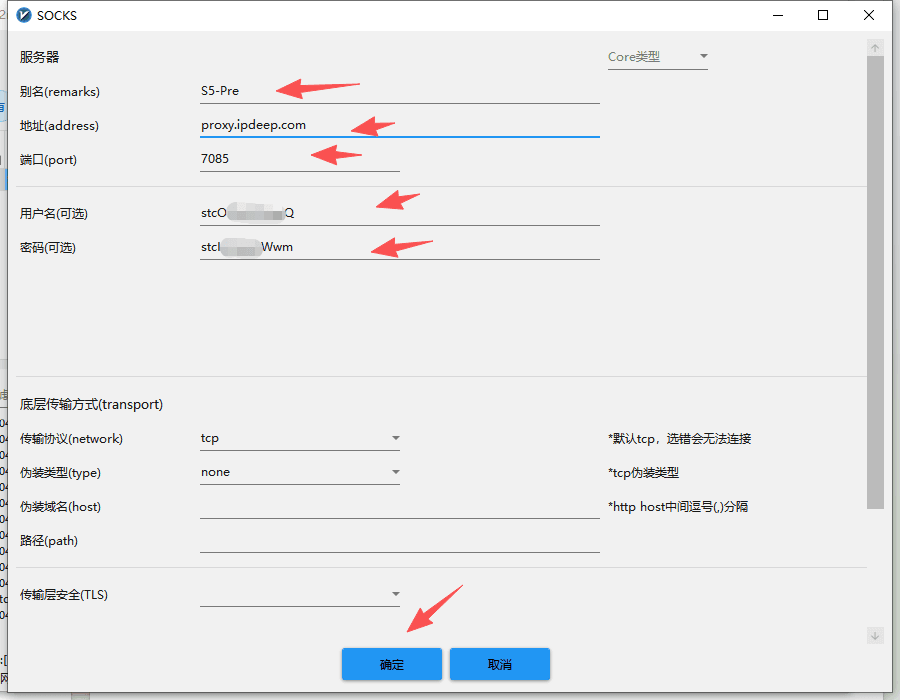The image size is (900, 700).
Task: Click the 别名(remarks) field with S5-Pre
Action: pyautogui.click(x=399, y=91)
